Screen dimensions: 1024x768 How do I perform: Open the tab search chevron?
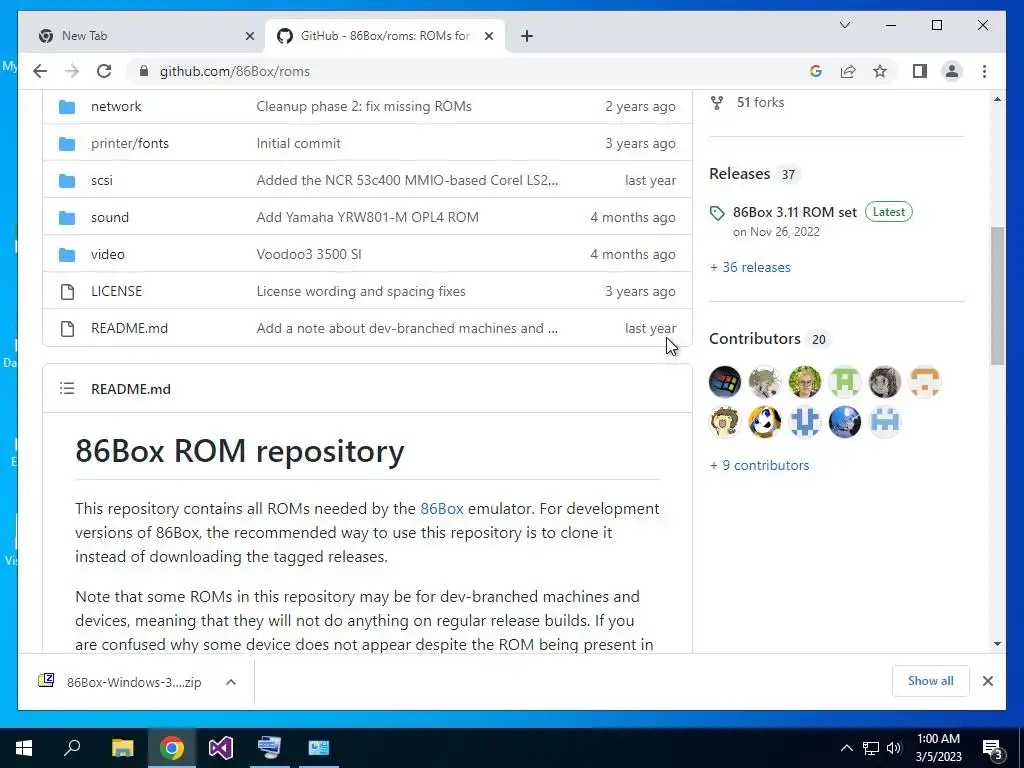[844, 25]
